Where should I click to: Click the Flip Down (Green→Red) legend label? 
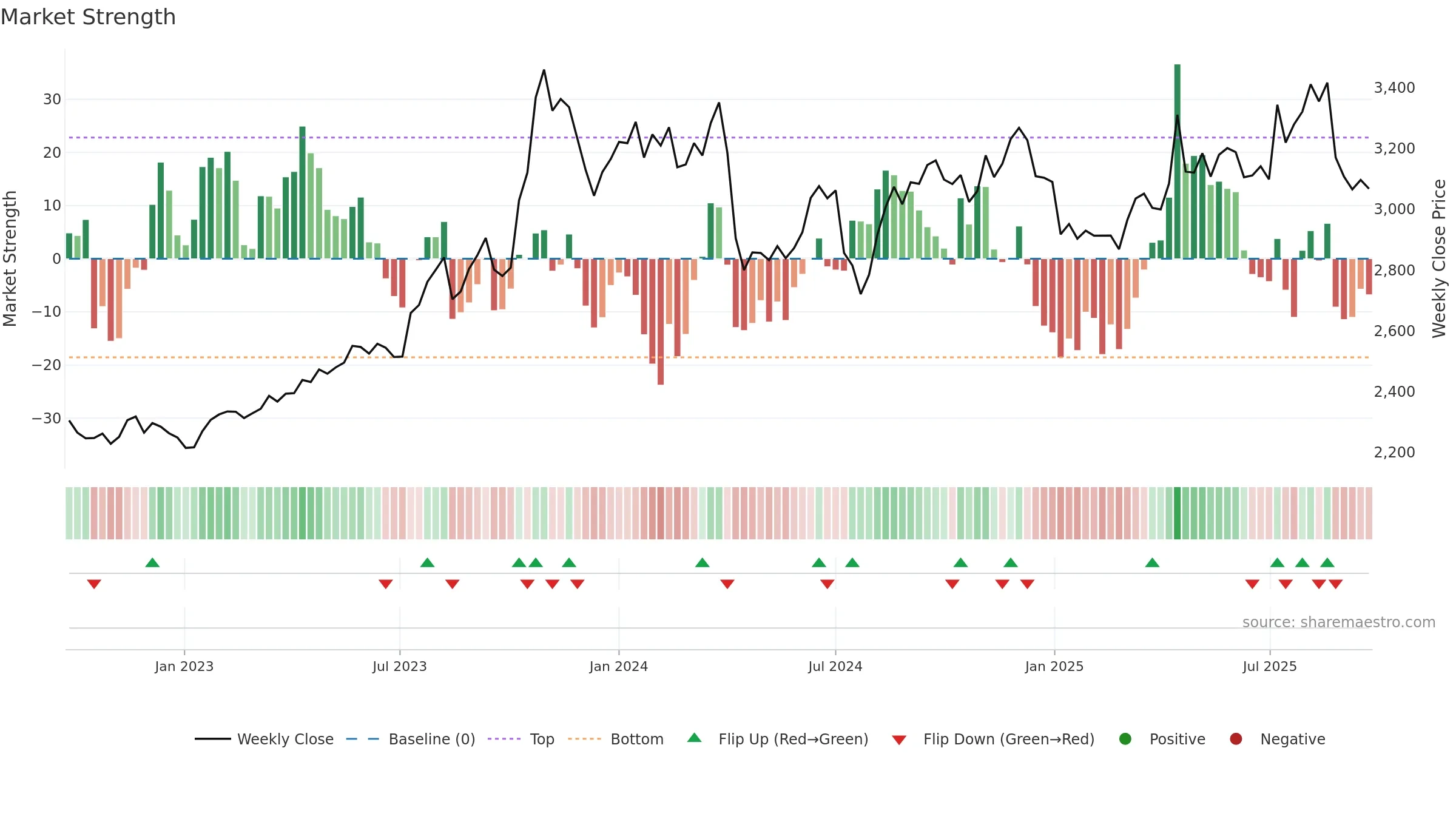[x=1009, y=740]
